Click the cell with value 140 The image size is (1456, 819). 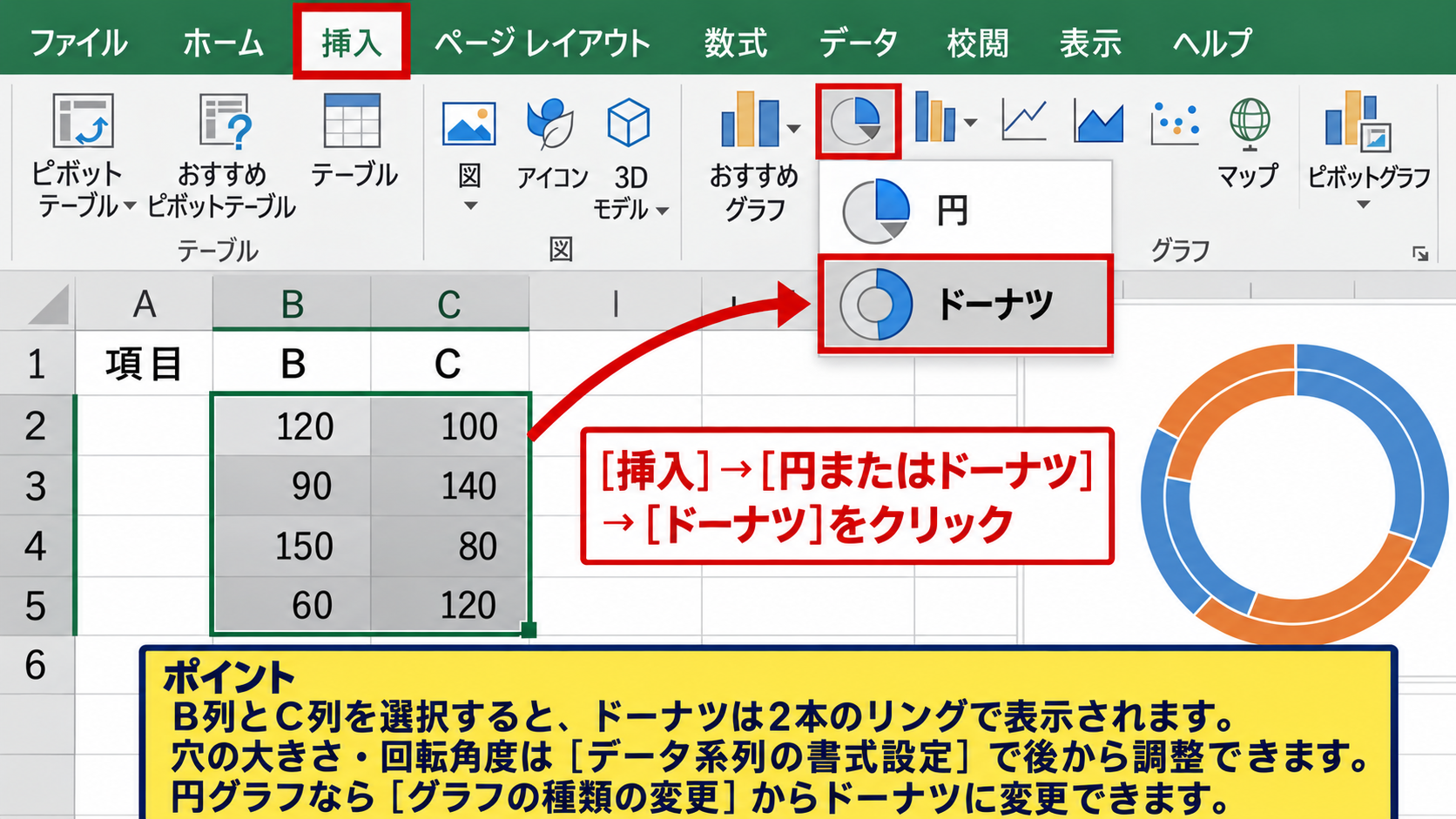(449, 486)
